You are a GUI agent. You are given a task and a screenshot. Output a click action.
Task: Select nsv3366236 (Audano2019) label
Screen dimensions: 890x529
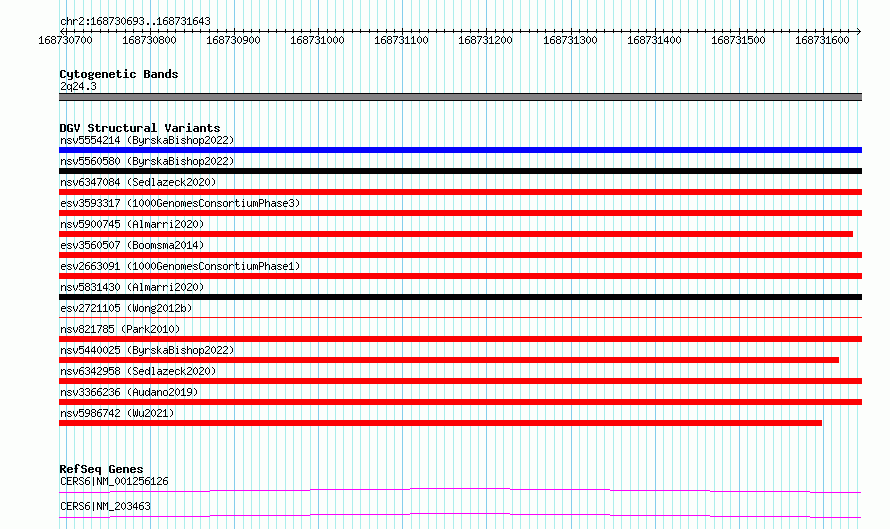pos(129,392)
